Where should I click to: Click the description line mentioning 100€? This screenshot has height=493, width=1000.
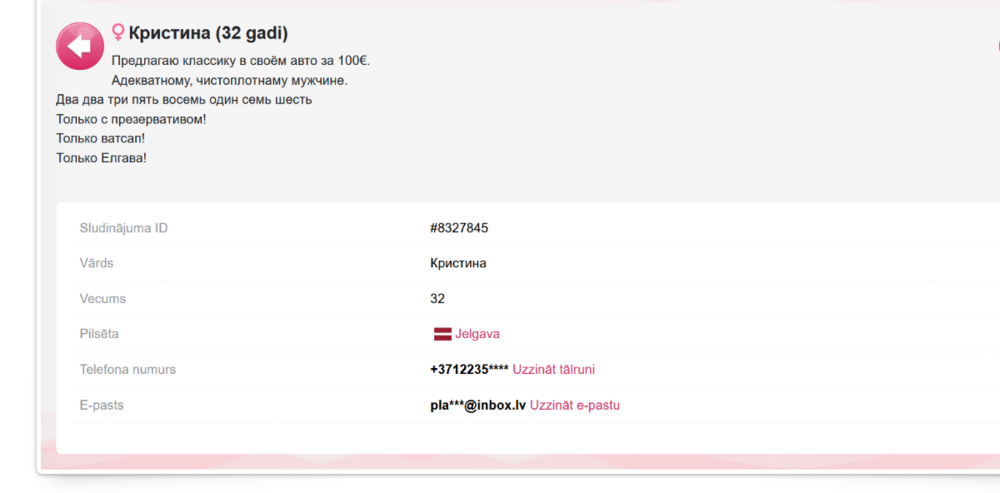(241, 61)
